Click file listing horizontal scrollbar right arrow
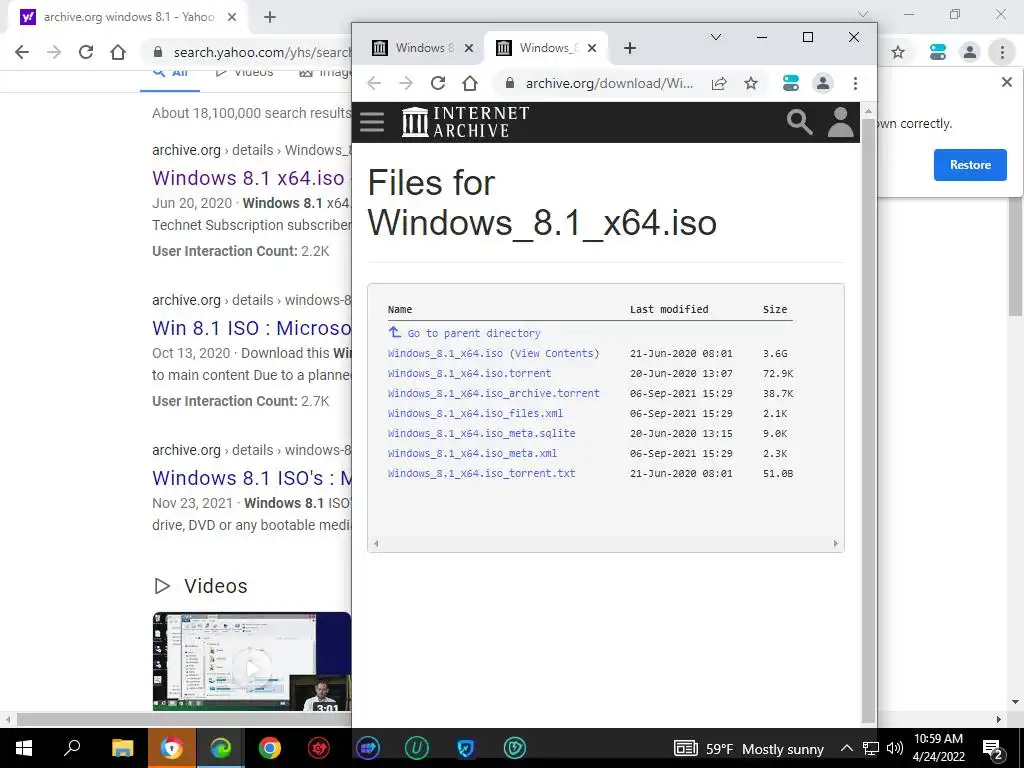Image resolution: width=1024 pixels, height=768 pixels. click(x=835, y=543)
